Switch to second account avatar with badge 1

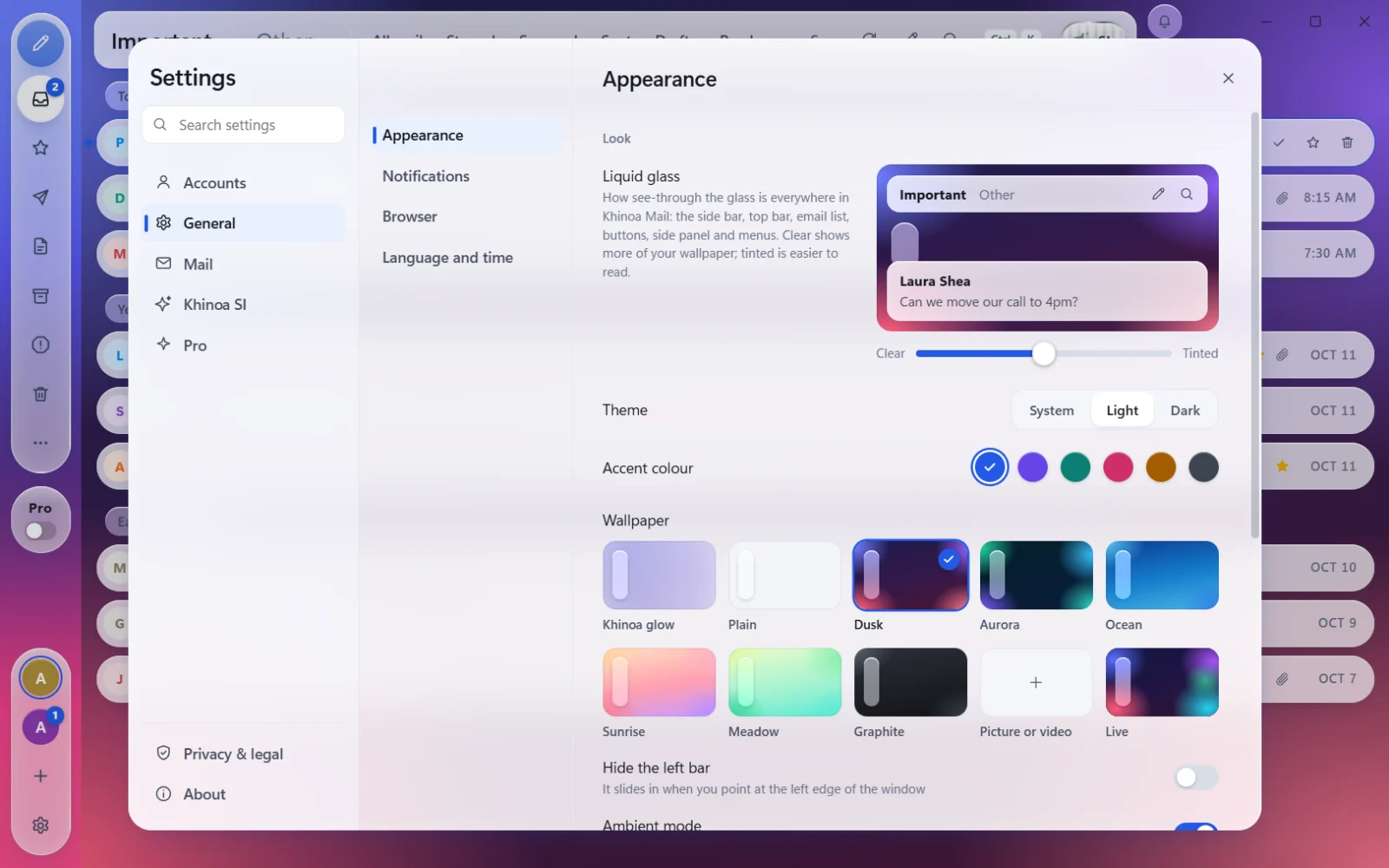(x=41, y=727)
